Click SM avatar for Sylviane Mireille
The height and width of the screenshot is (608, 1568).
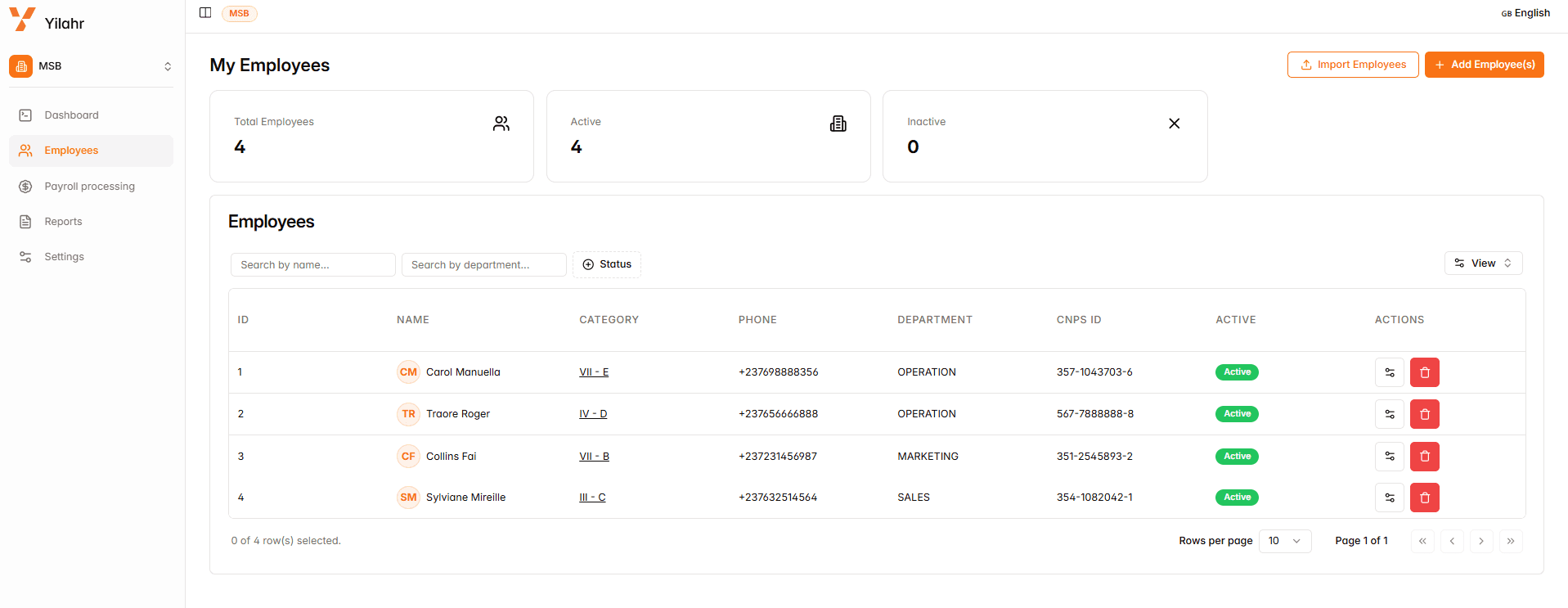click(408, 498)
